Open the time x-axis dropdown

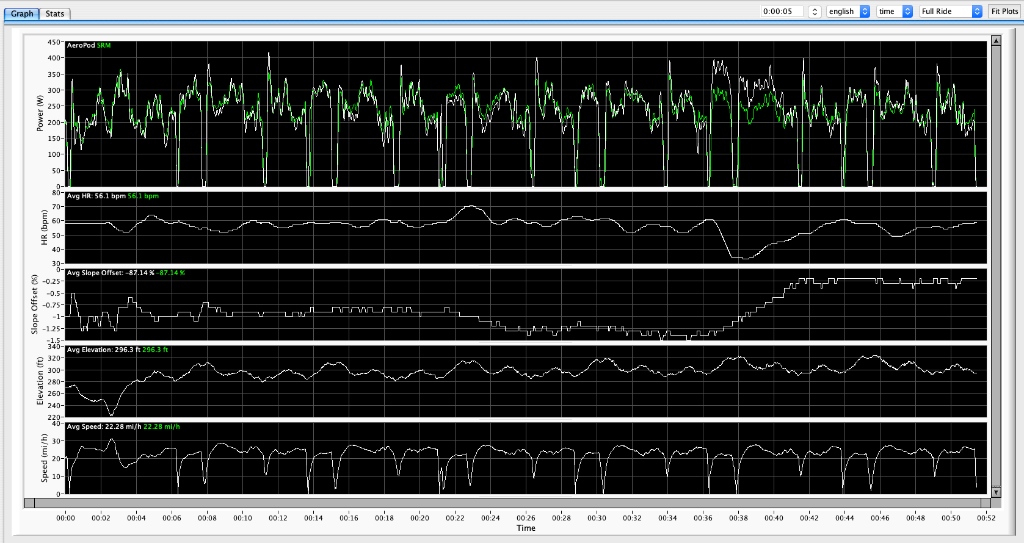(894, 11)
